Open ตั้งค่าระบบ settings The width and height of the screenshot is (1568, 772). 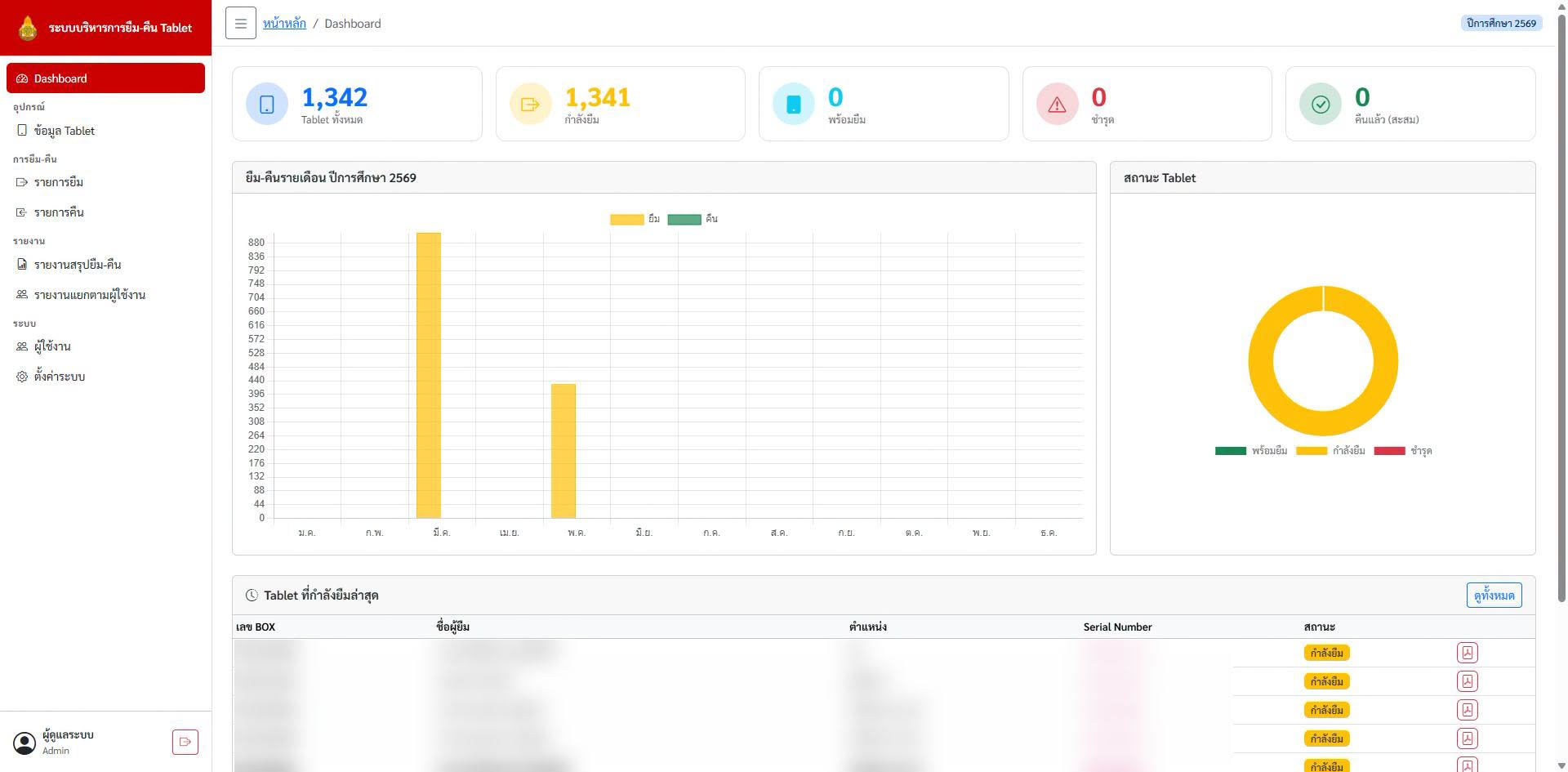click(105, 377)
